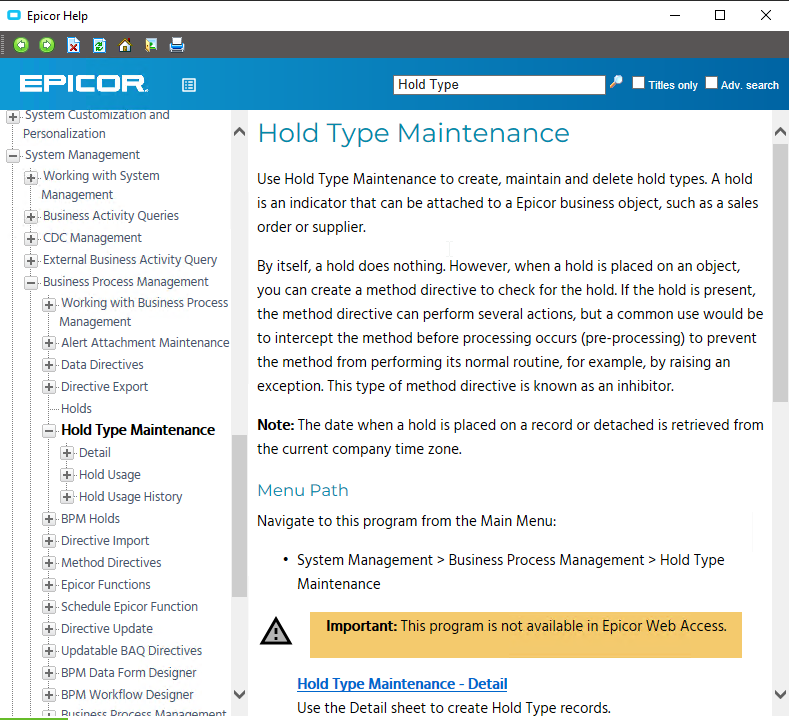This screenshot has width=789, height=720.
Task: Collapse Business Process Management node
Action: 31,283
